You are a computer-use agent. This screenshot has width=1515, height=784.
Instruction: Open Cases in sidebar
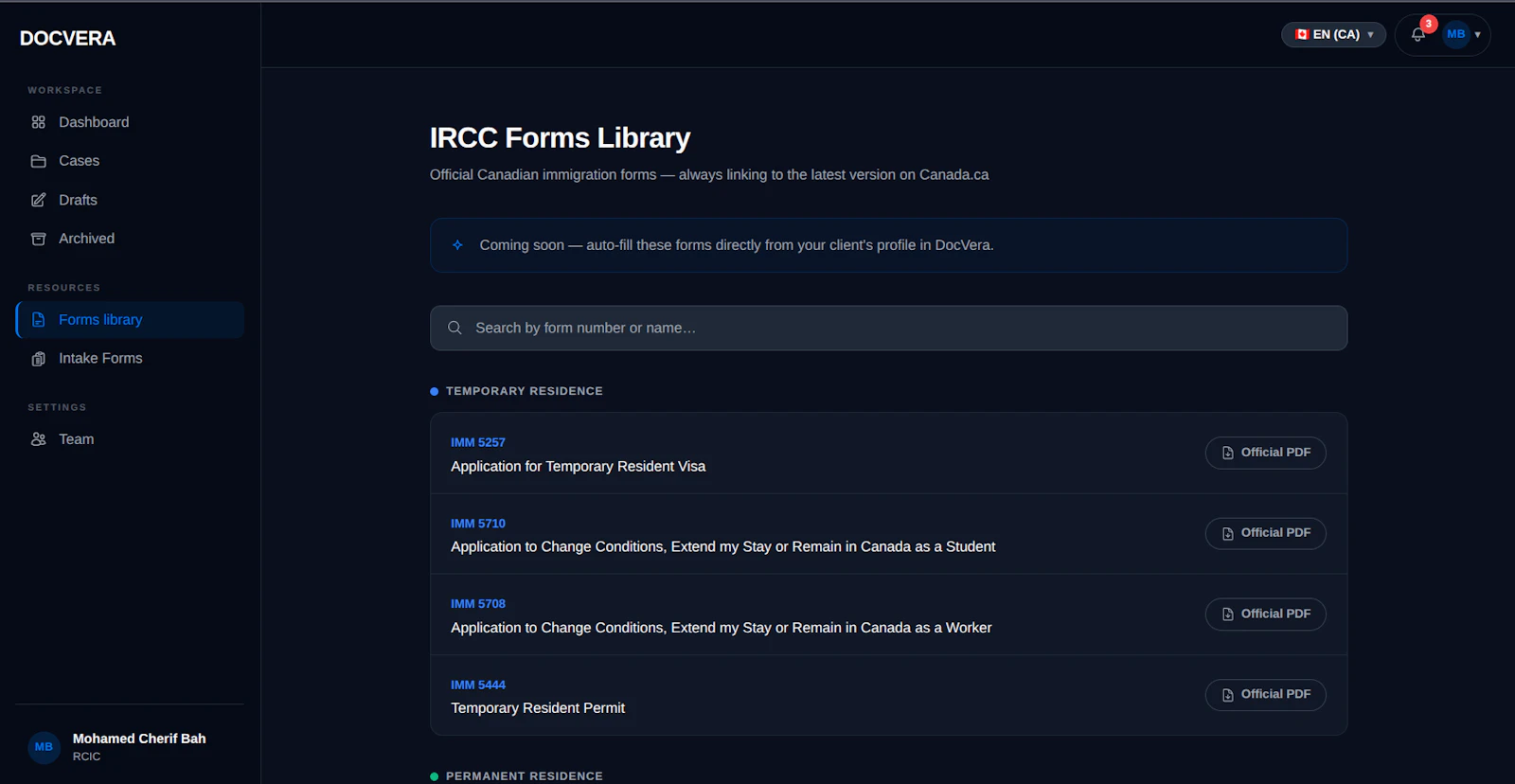130,161
